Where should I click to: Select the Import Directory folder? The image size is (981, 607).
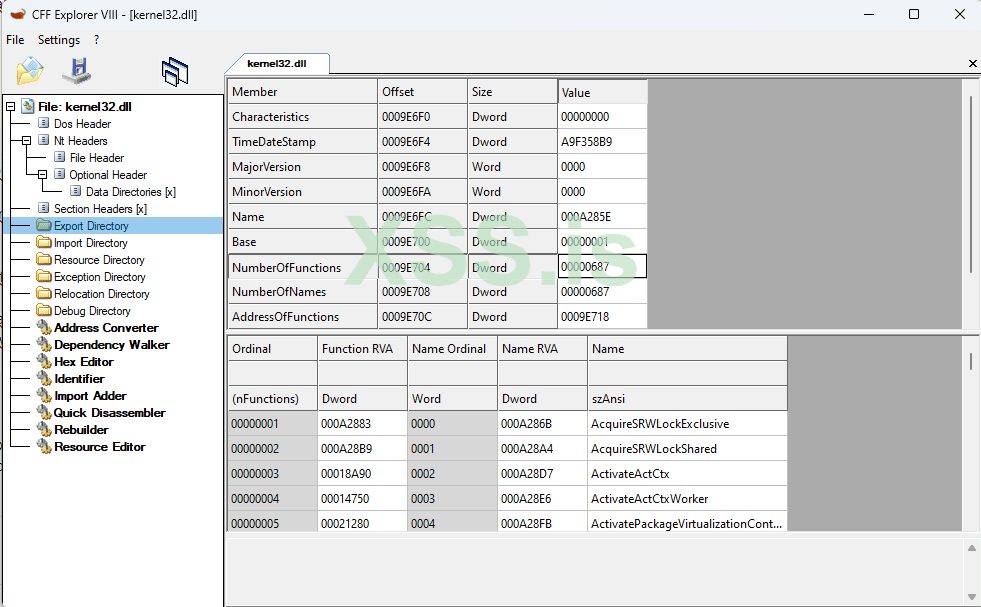90,243
